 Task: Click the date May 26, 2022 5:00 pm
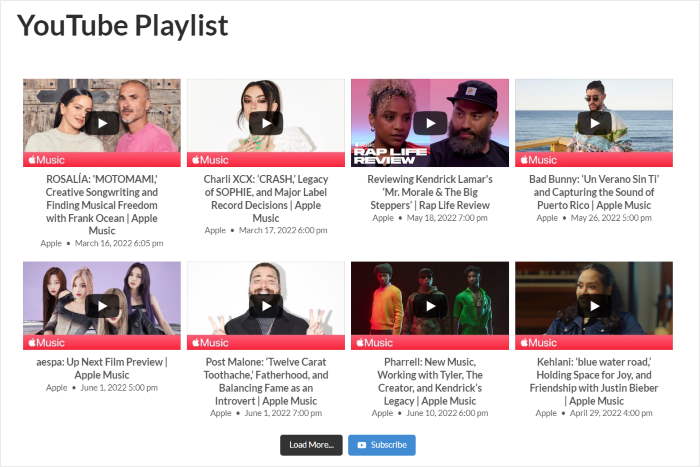click(x=611, y=218)
